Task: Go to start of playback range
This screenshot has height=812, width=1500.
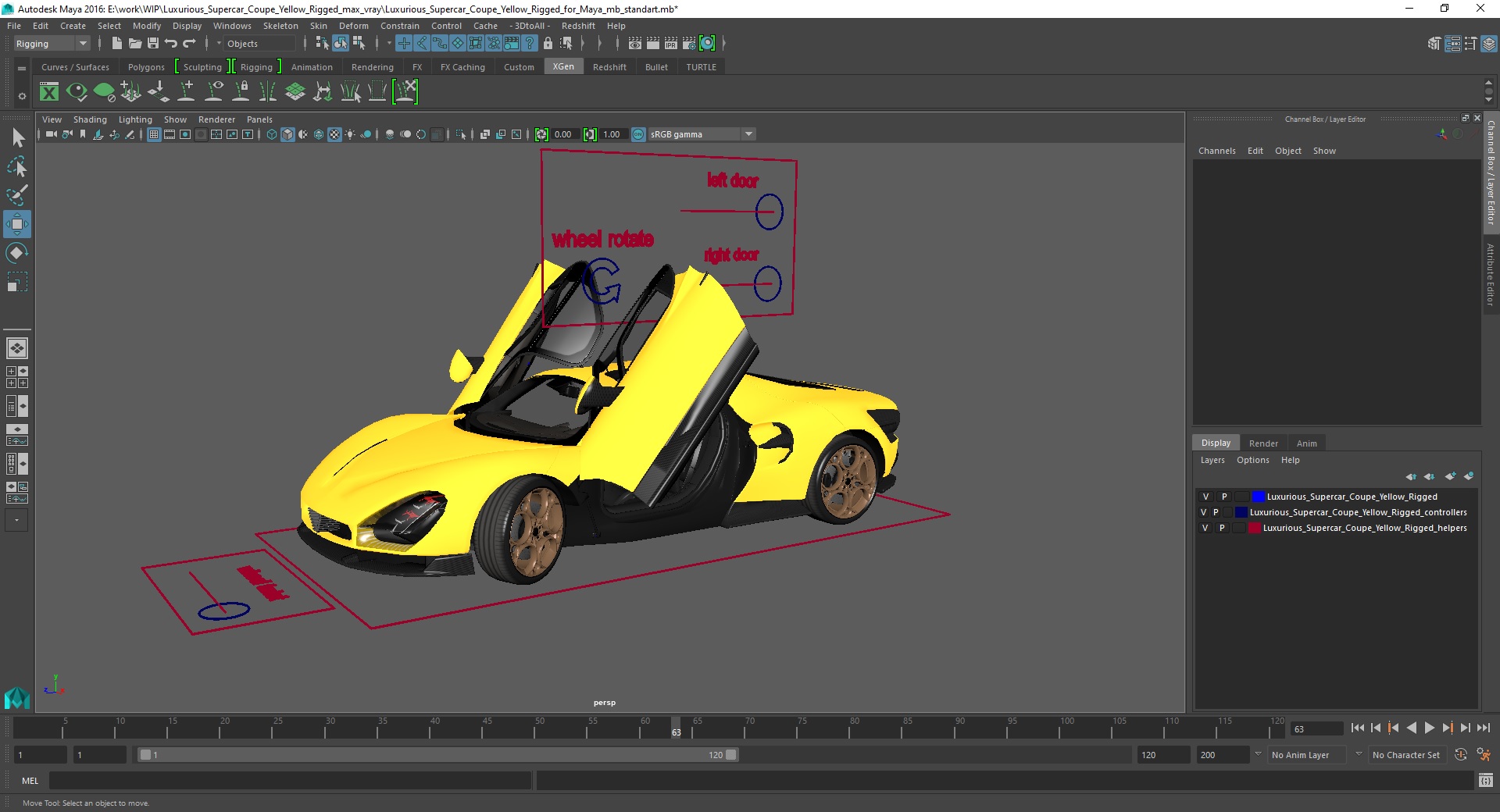Action: click(x=1358, y=728)
